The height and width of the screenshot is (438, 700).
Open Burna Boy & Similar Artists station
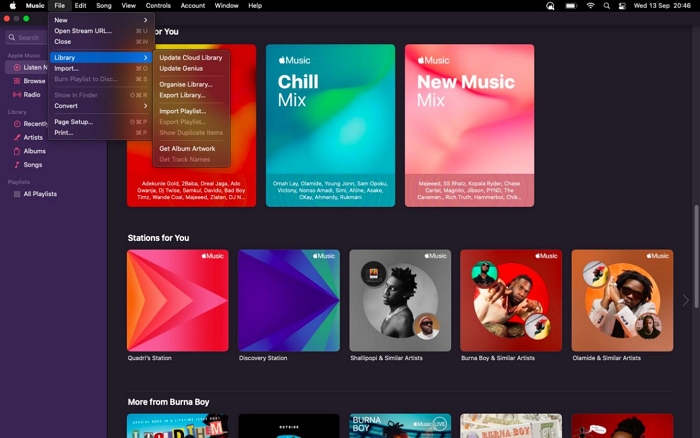pyautogui.click(x=511, y=300)
